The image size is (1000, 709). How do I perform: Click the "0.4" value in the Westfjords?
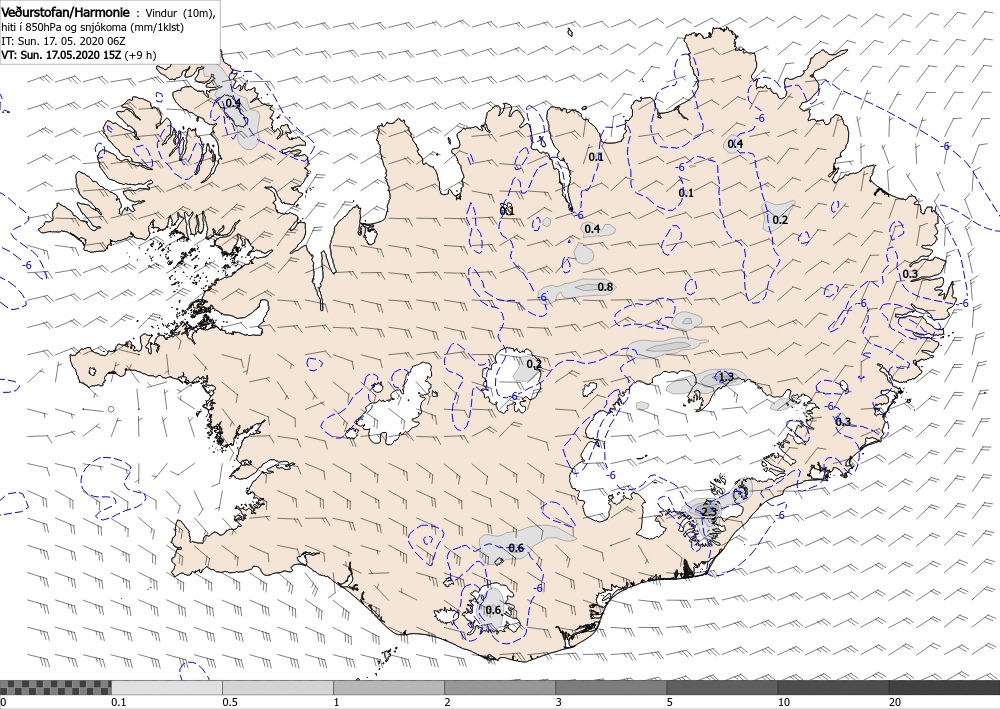pyautogui.click(x=233, y=103)
